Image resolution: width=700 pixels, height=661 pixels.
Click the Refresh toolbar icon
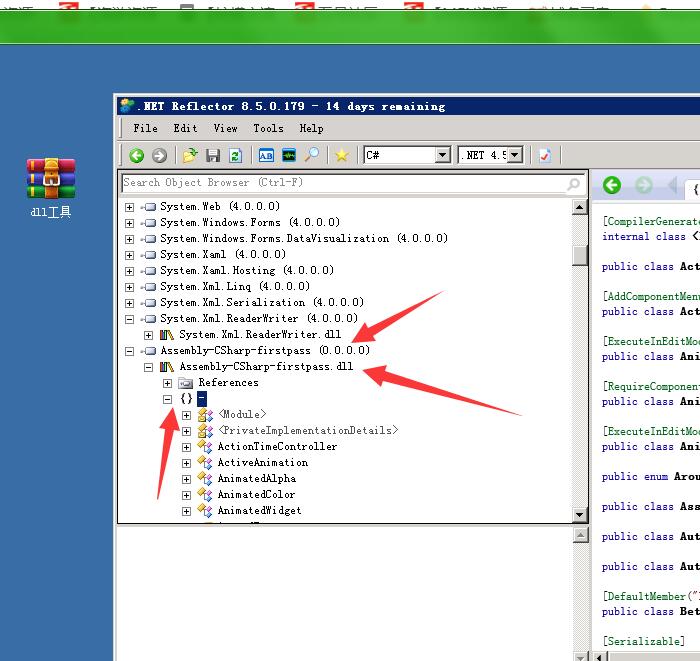click(235, 155)
